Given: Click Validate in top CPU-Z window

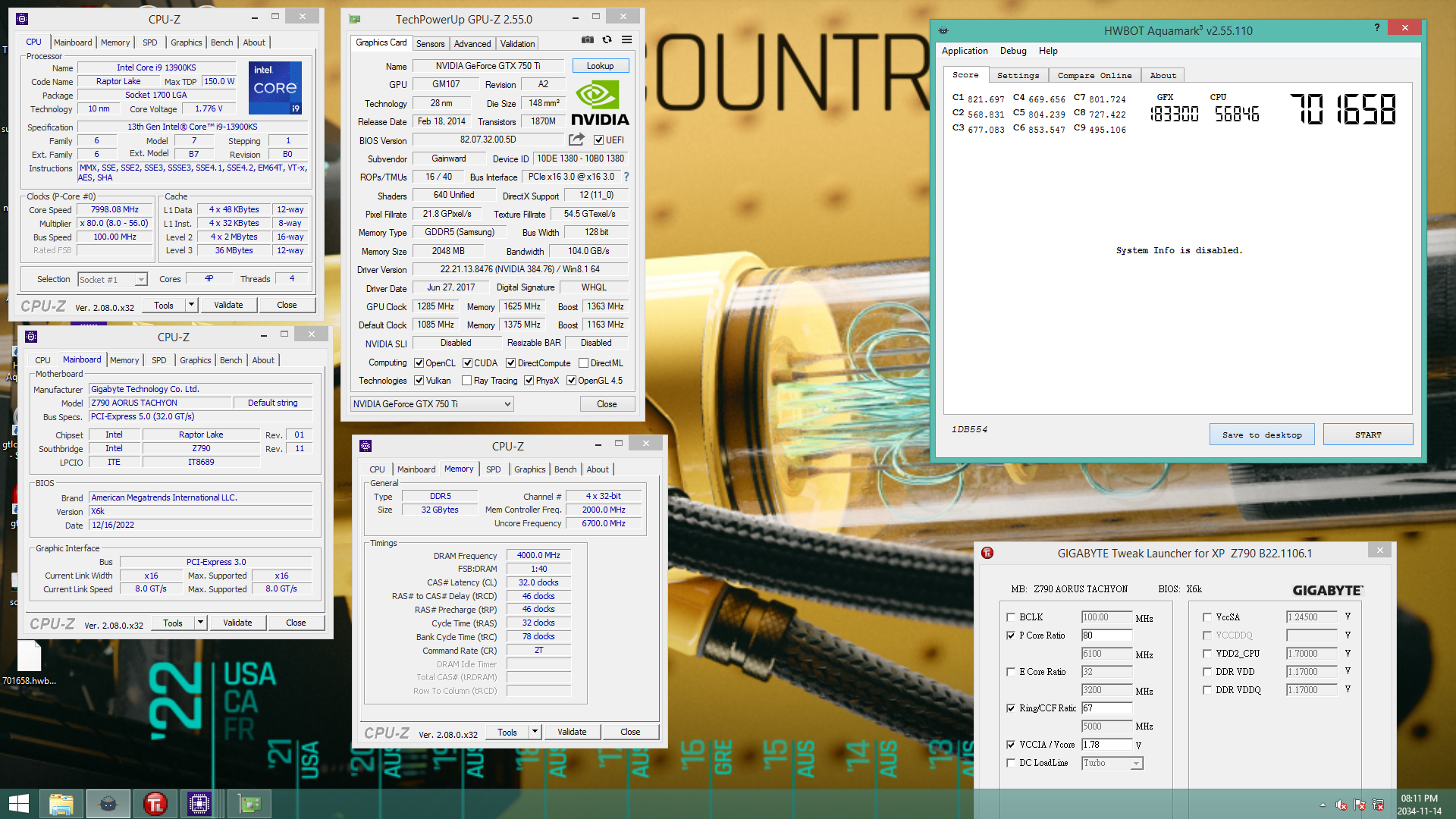Looking at the screenshot, I should [228, 305].
